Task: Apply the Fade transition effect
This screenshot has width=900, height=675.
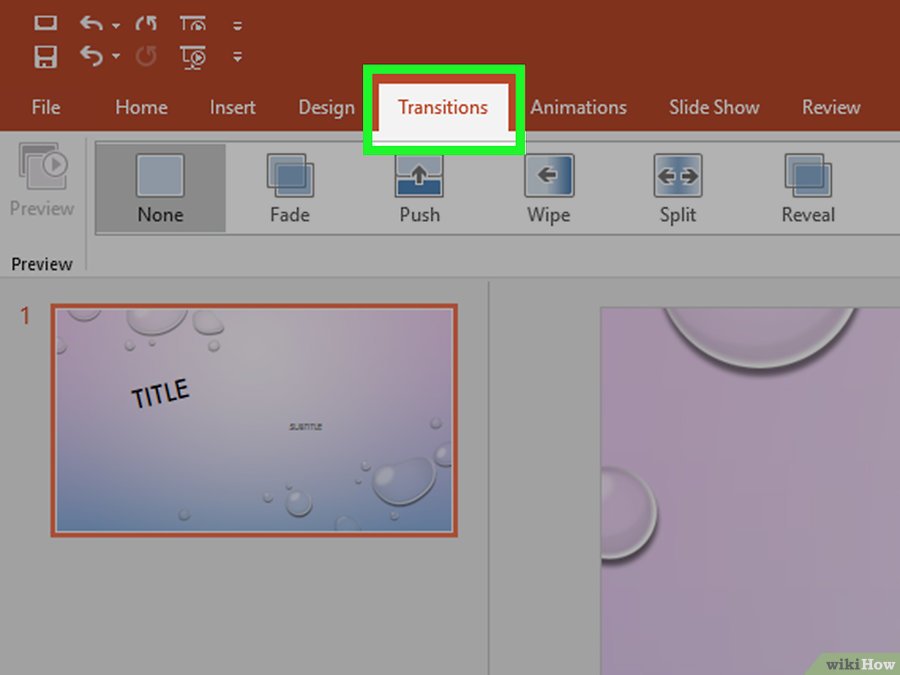Action: point(290,187)
